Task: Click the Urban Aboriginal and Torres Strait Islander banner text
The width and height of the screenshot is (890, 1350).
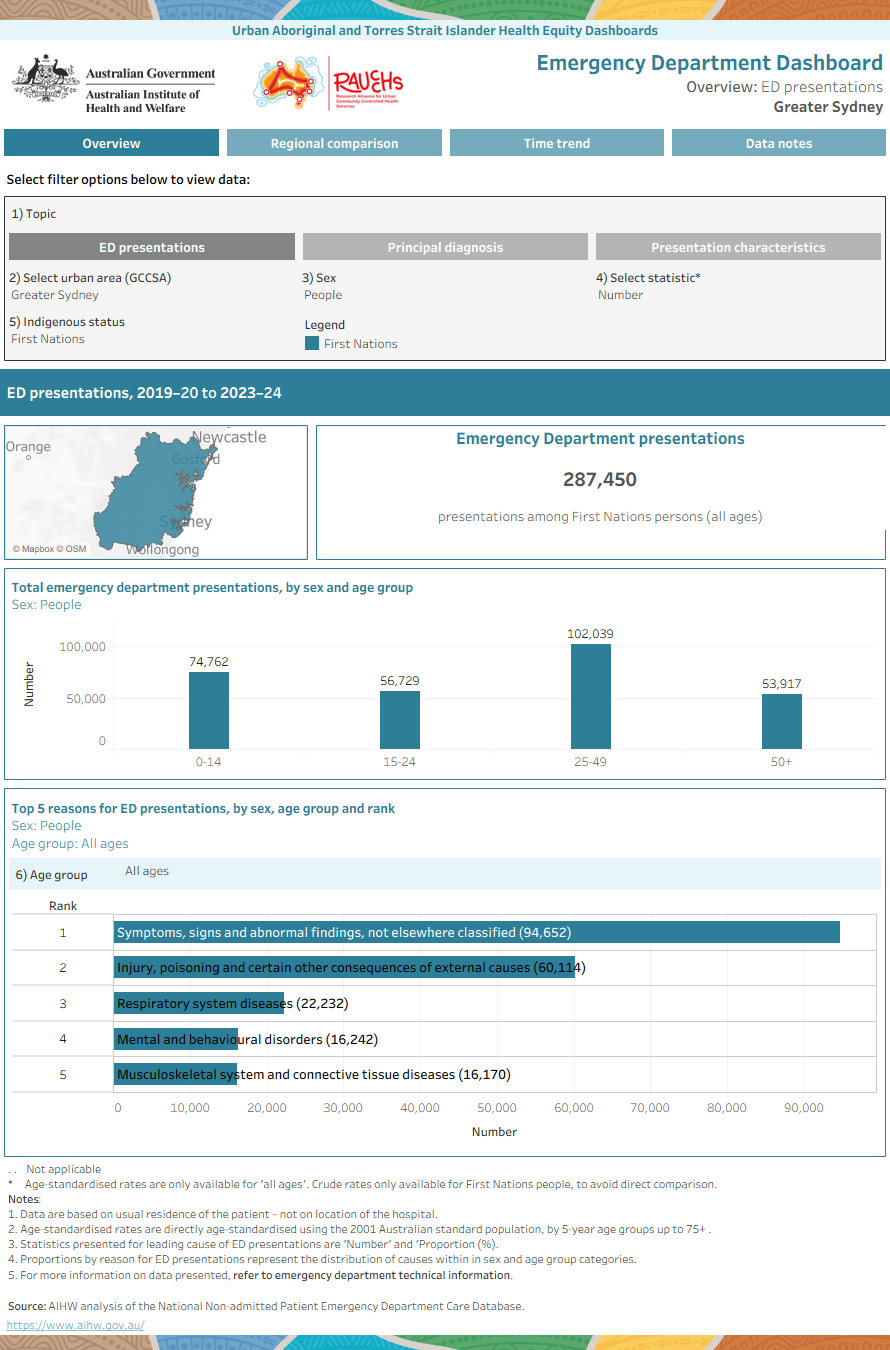Action: (x=445, y=31)
